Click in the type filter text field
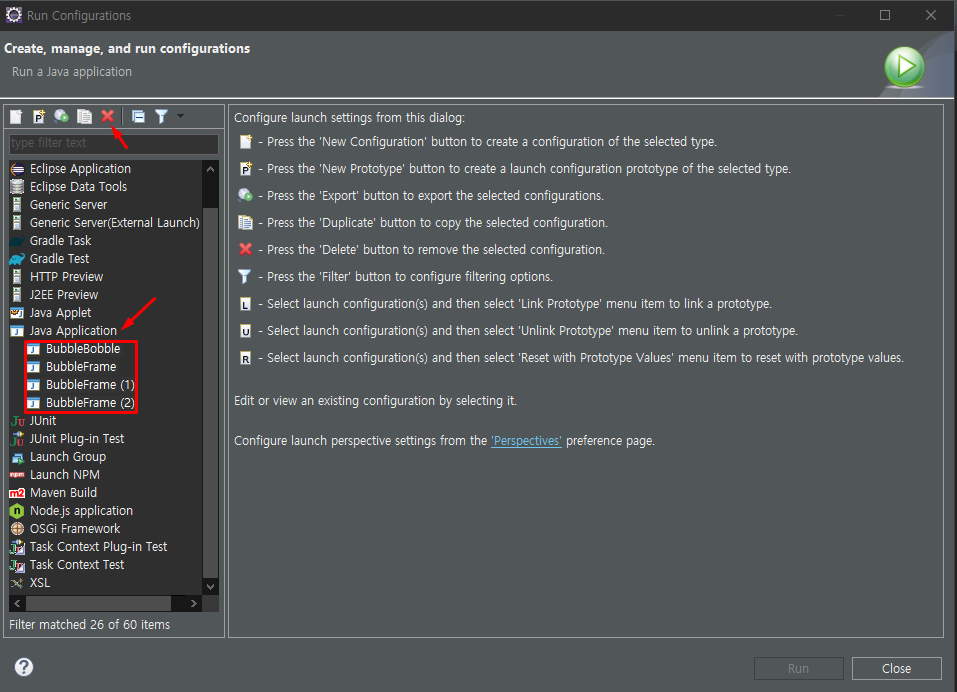The height and width of the screenshot is (692, 957). 114,143
